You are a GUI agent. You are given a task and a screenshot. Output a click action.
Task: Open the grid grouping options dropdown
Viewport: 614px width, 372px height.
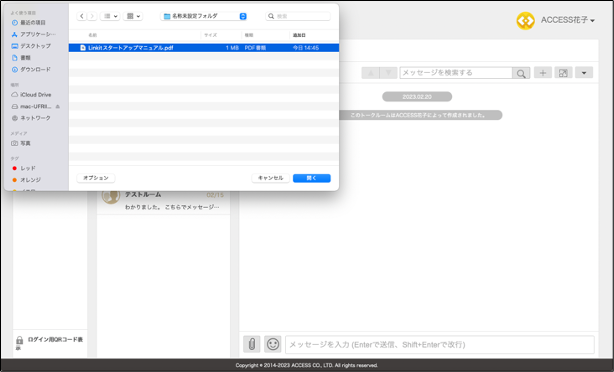click(x=133, y=16)
